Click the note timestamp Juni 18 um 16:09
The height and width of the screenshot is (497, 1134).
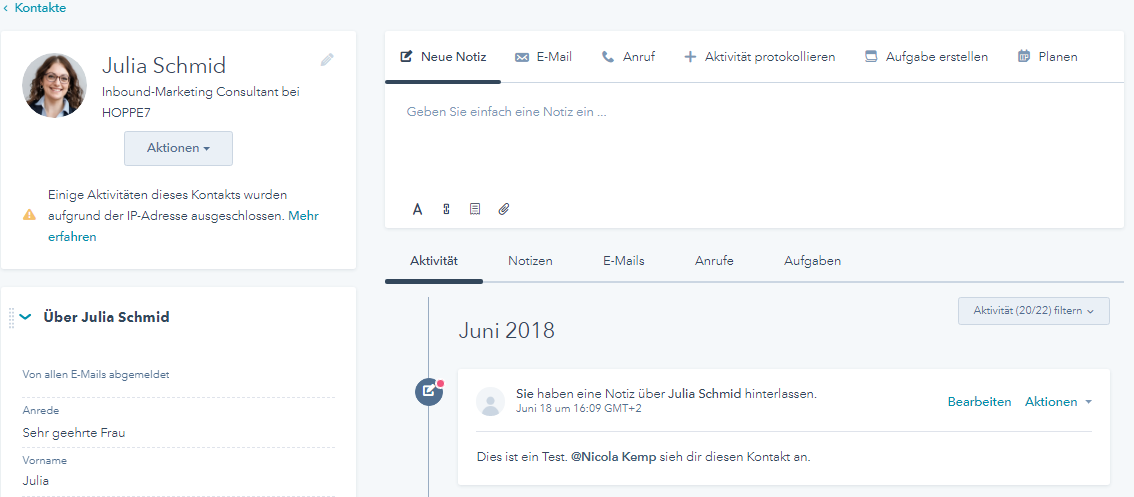(579, 409)
